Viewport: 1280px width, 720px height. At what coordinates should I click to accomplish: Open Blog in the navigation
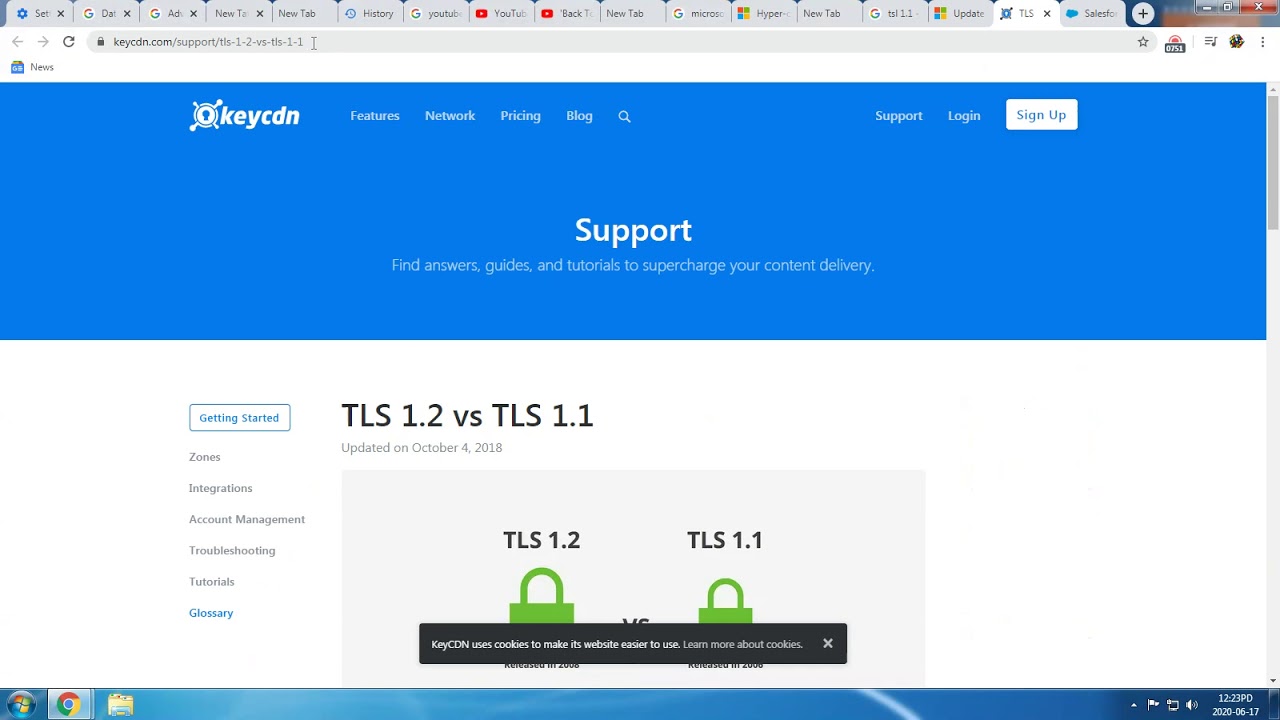579,116
